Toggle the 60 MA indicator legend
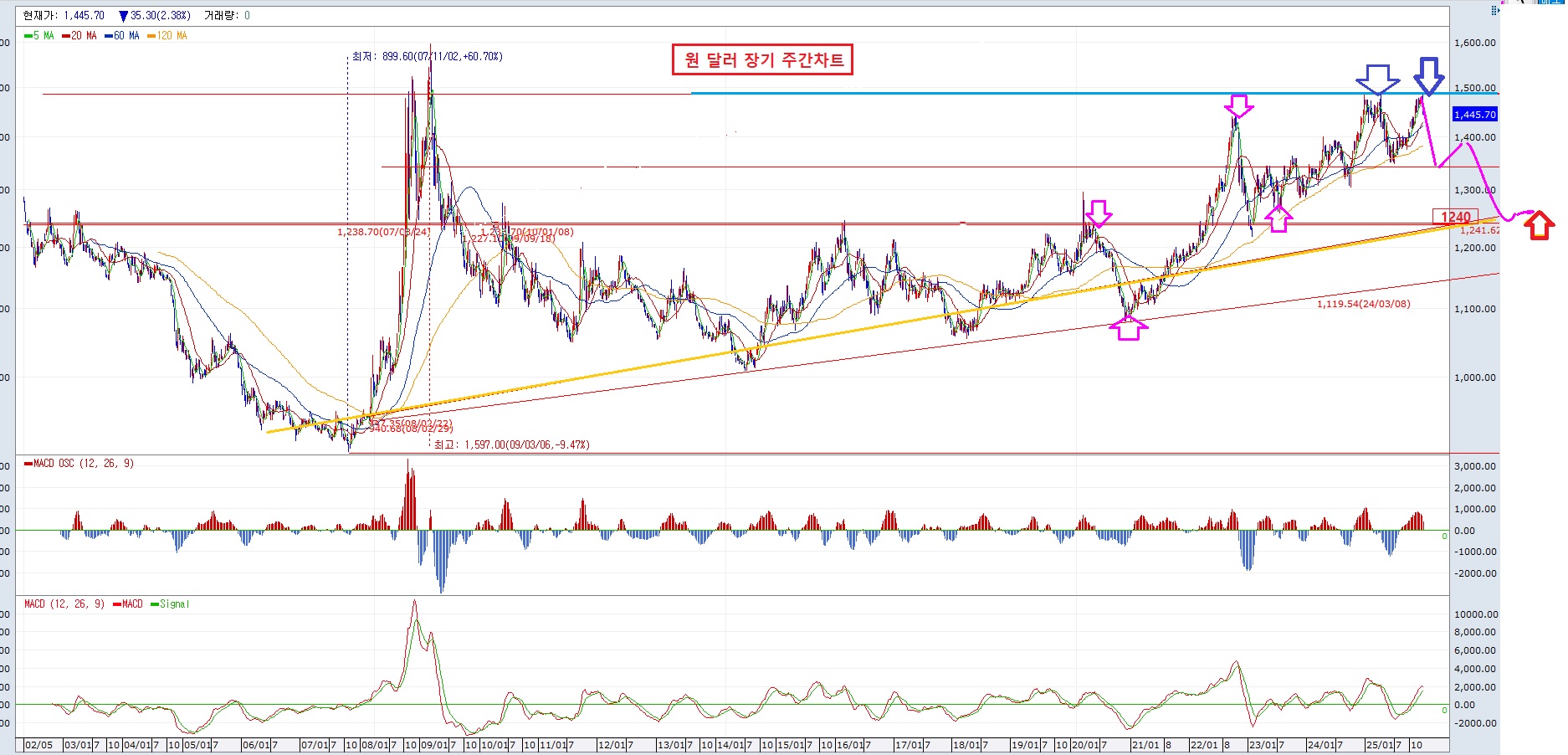Screen dimensions: 1568x755 124,36
